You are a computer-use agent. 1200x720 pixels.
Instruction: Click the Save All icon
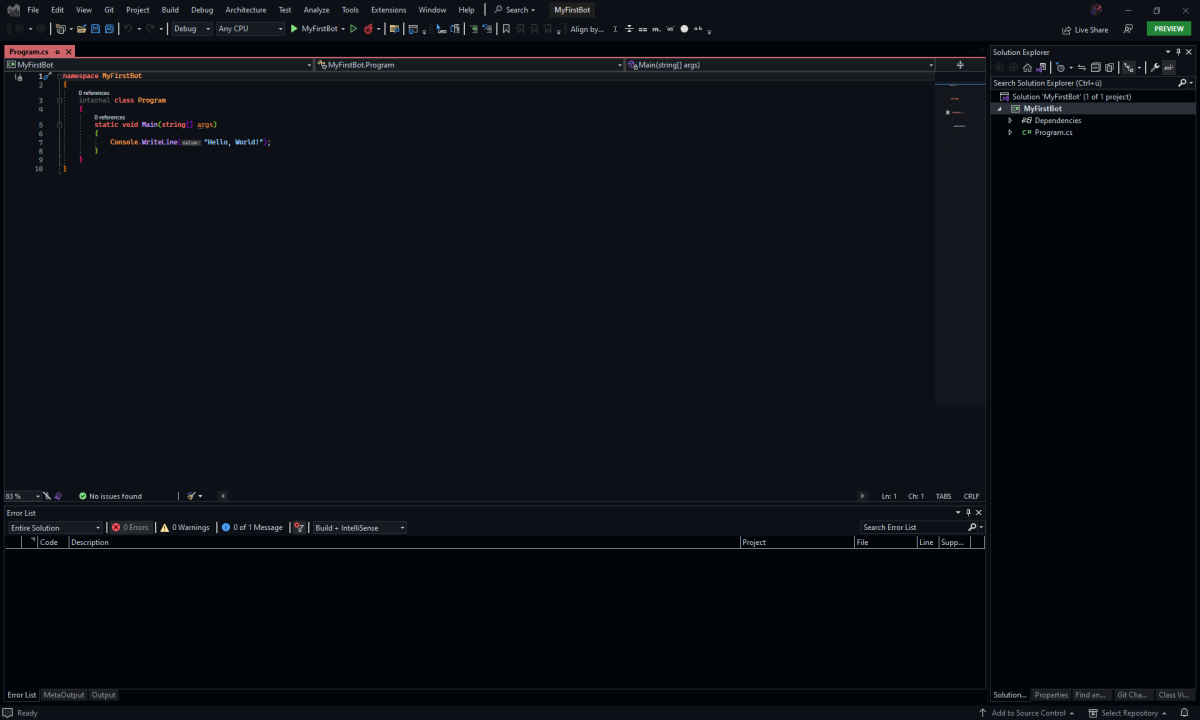click(x=111, y=28)
